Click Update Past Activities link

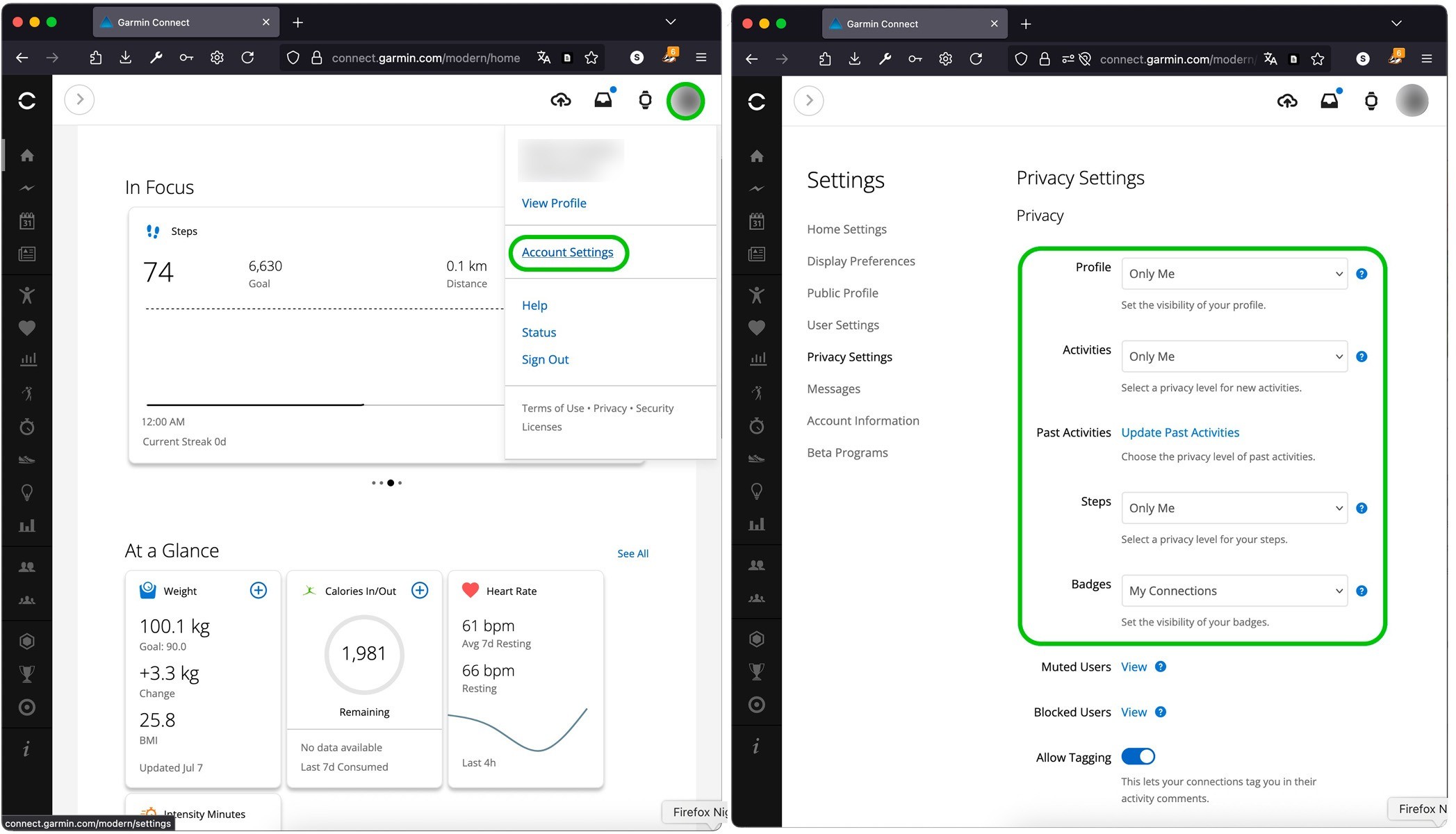(1179, 432)
